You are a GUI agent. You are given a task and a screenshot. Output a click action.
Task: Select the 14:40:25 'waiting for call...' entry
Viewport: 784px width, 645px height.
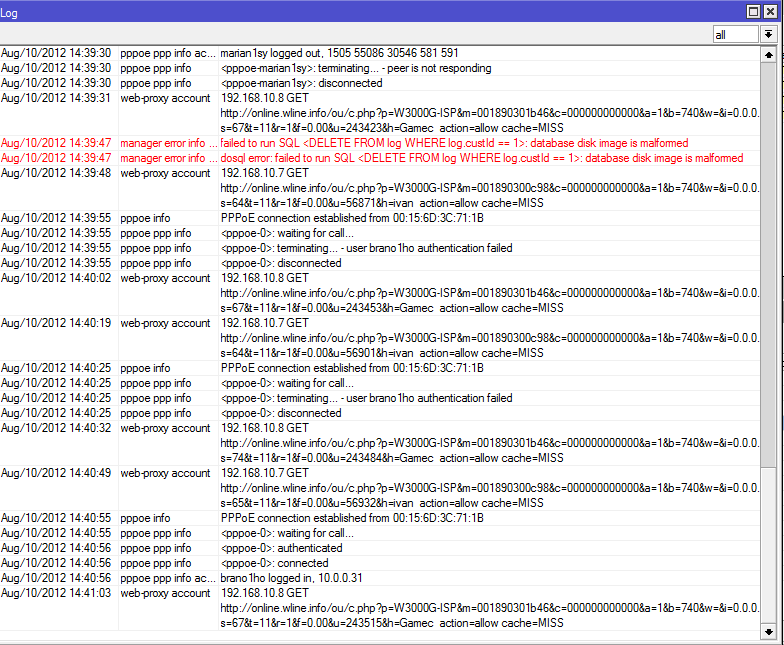tap(380, 383)
